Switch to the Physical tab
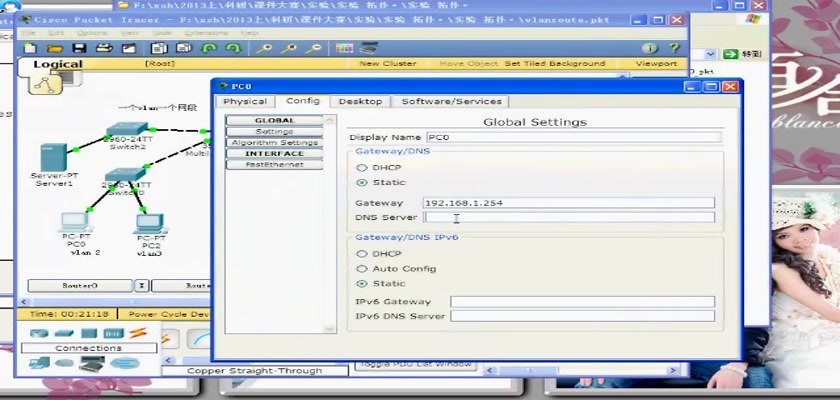The image size is (840, 400). pos(245,101)
